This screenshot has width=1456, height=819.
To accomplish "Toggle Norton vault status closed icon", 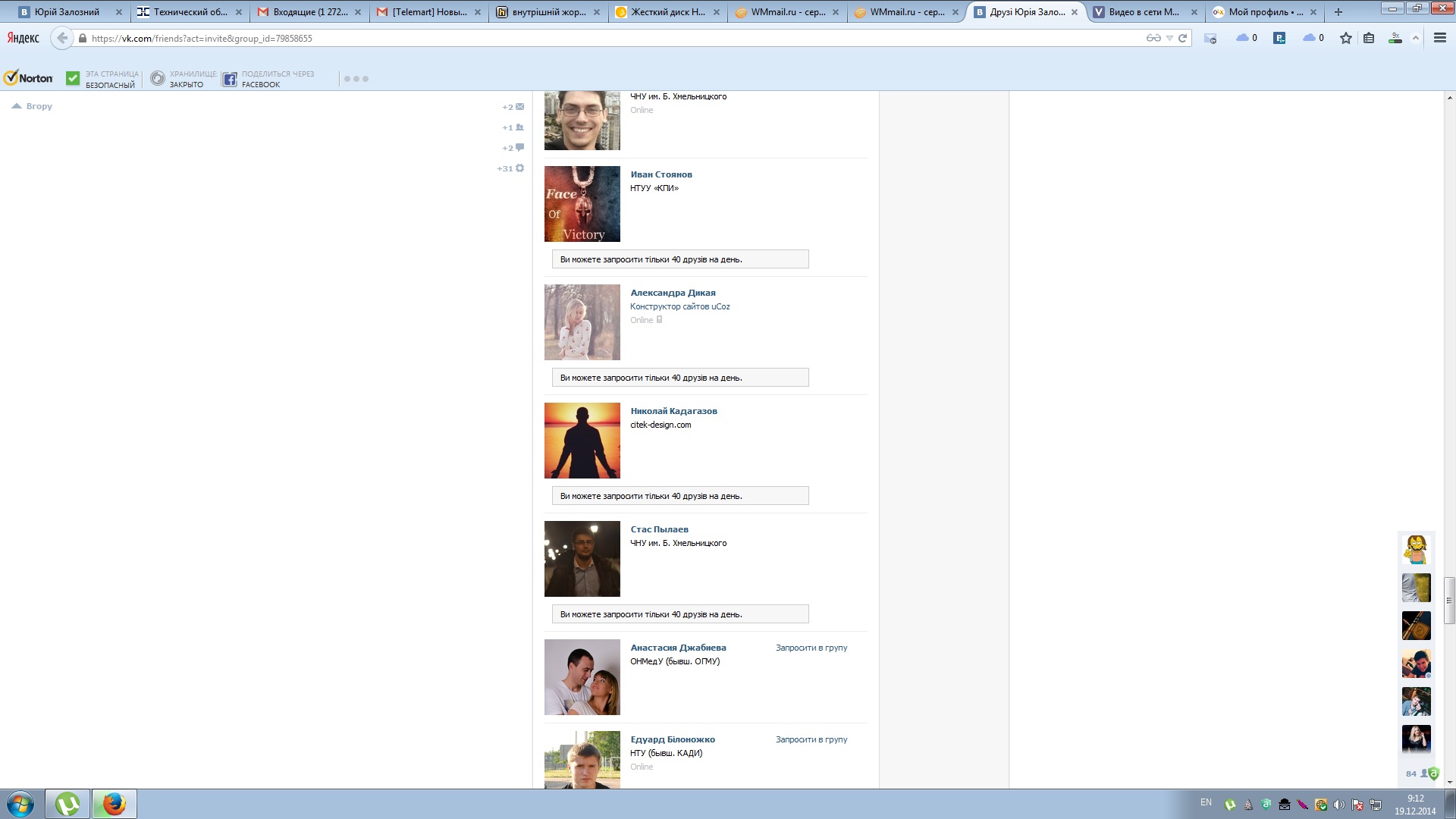I will [158, 79].
